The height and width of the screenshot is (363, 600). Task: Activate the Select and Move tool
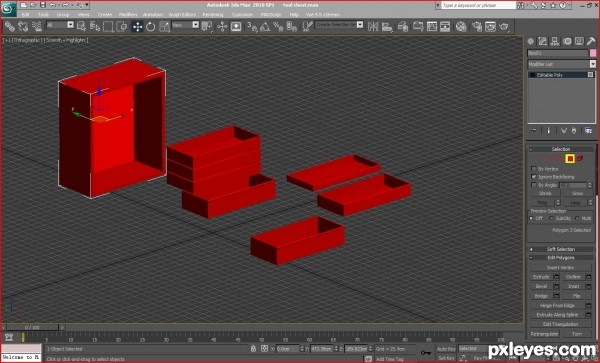click(x=137, y=26)
